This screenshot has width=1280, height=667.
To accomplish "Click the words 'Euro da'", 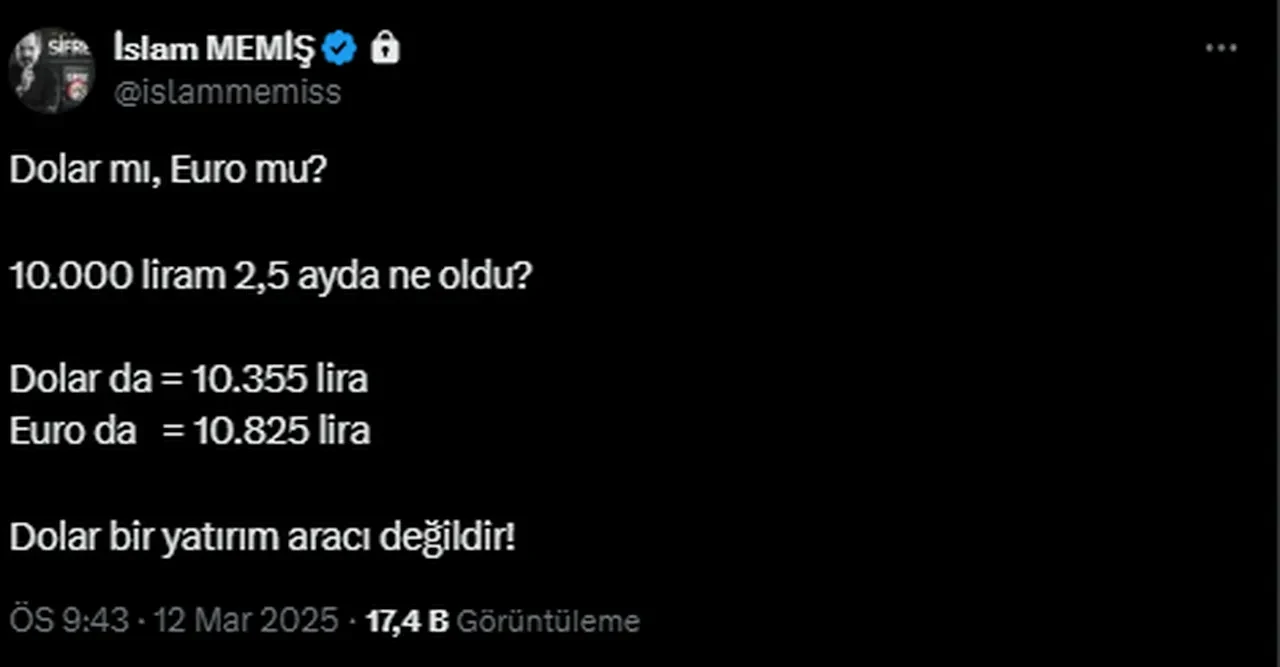I will [73, 431].
